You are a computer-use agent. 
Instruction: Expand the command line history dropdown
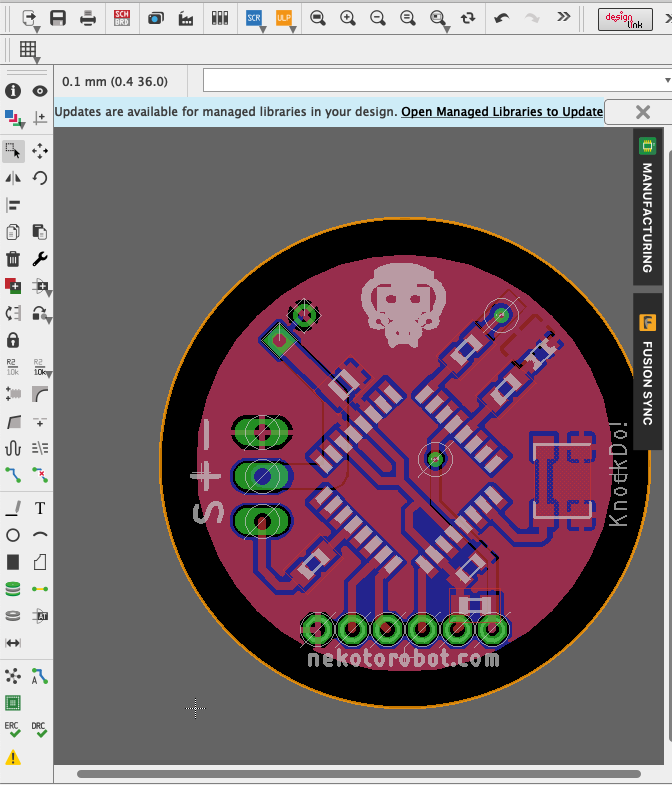tap(667, 80)
